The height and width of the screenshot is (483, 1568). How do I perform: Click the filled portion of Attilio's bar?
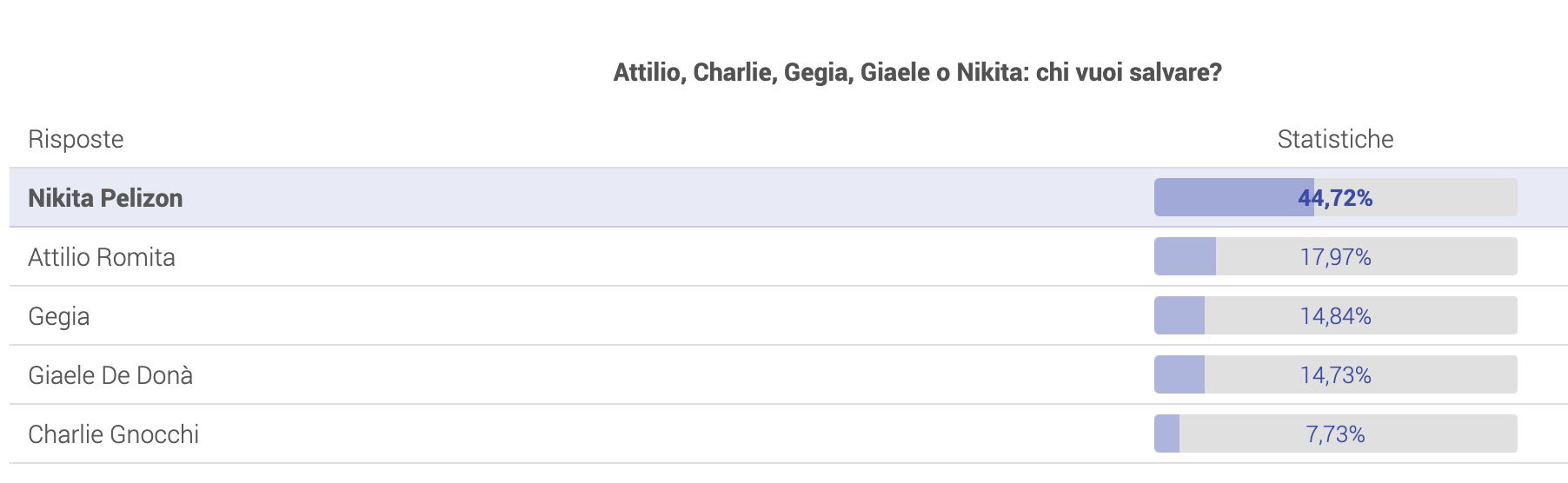1185,256
